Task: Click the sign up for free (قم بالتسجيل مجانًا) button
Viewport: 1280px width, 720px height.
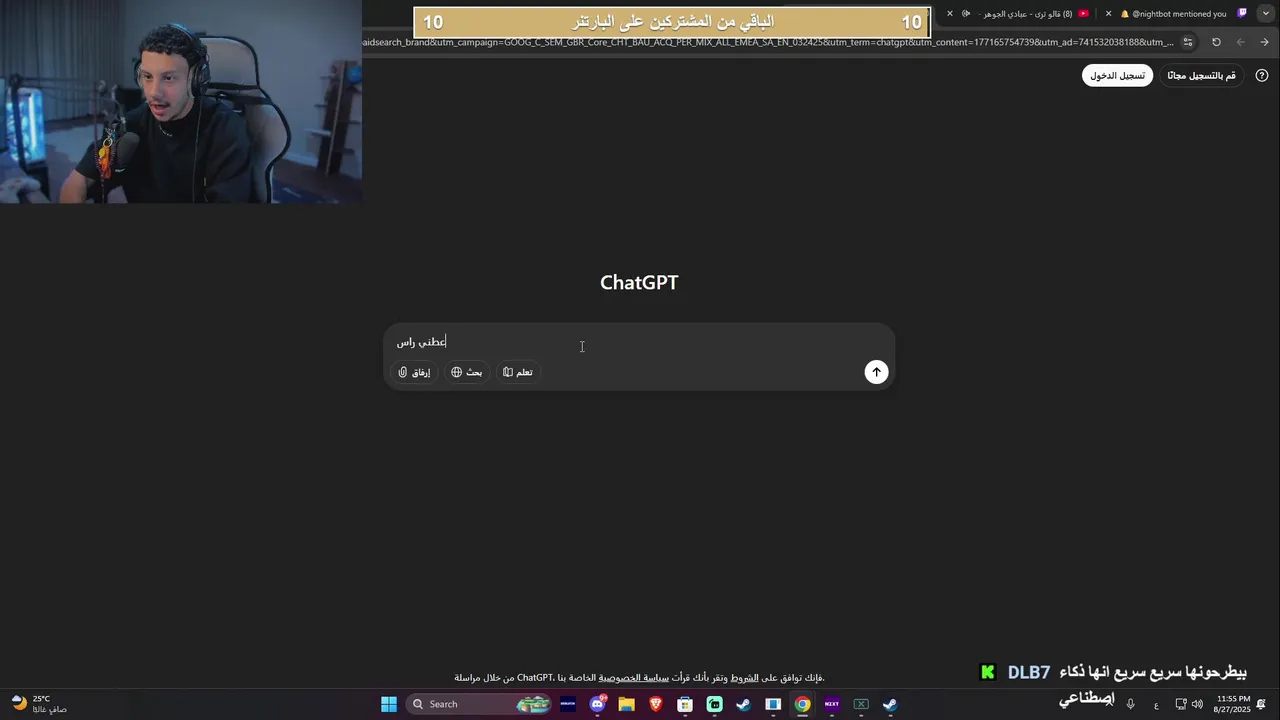Action: point(1201,76)
